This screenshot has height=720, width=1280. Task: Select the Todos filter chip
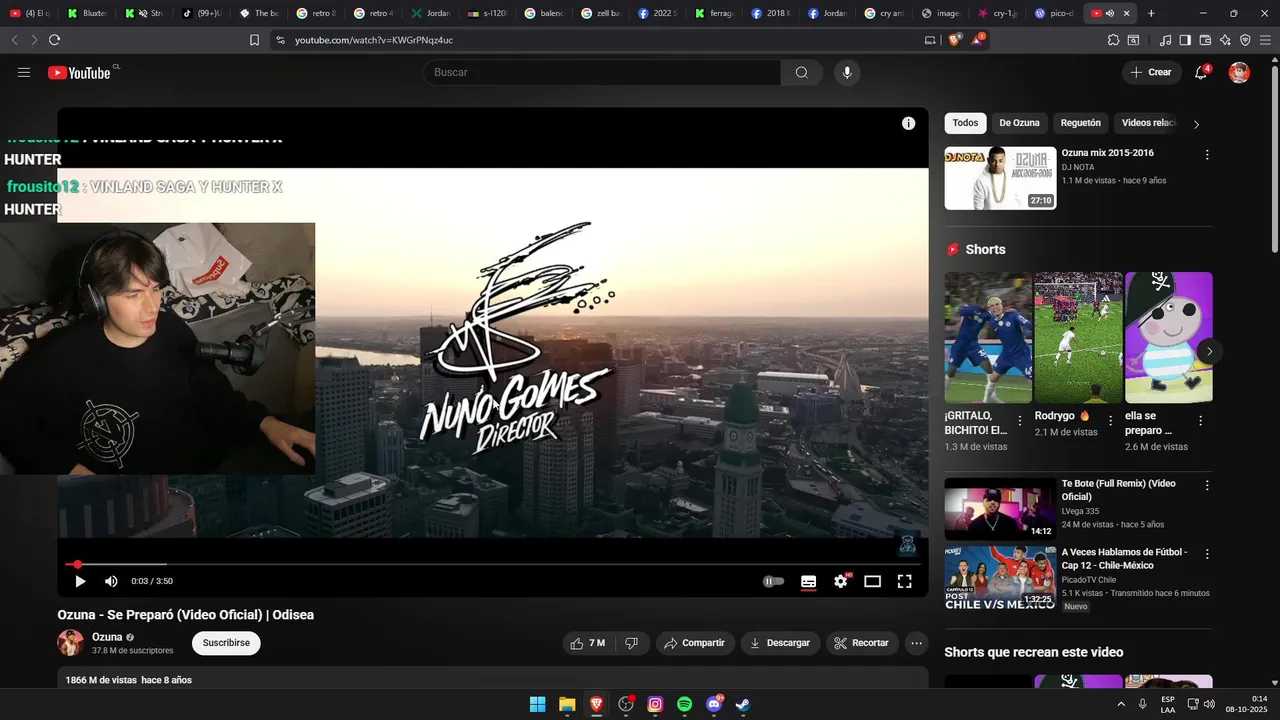[x=965, y=123]
